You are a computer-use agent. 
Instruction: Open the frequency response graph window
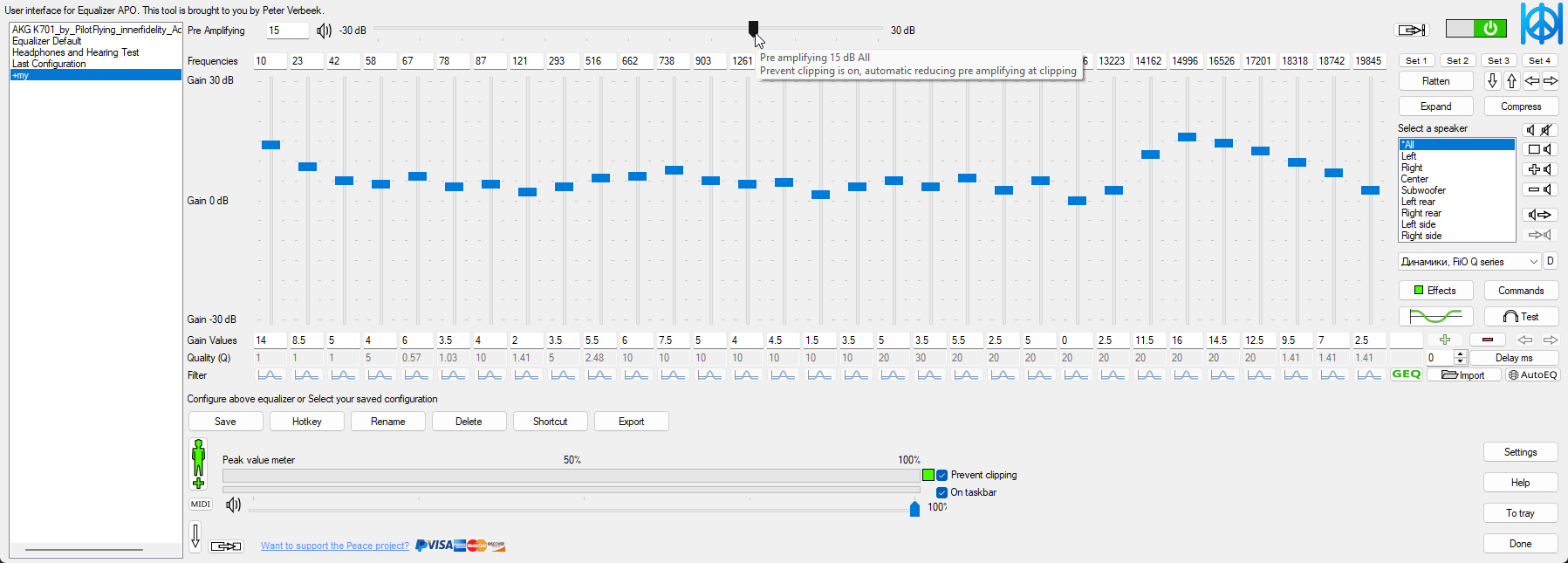(1435, 317)
